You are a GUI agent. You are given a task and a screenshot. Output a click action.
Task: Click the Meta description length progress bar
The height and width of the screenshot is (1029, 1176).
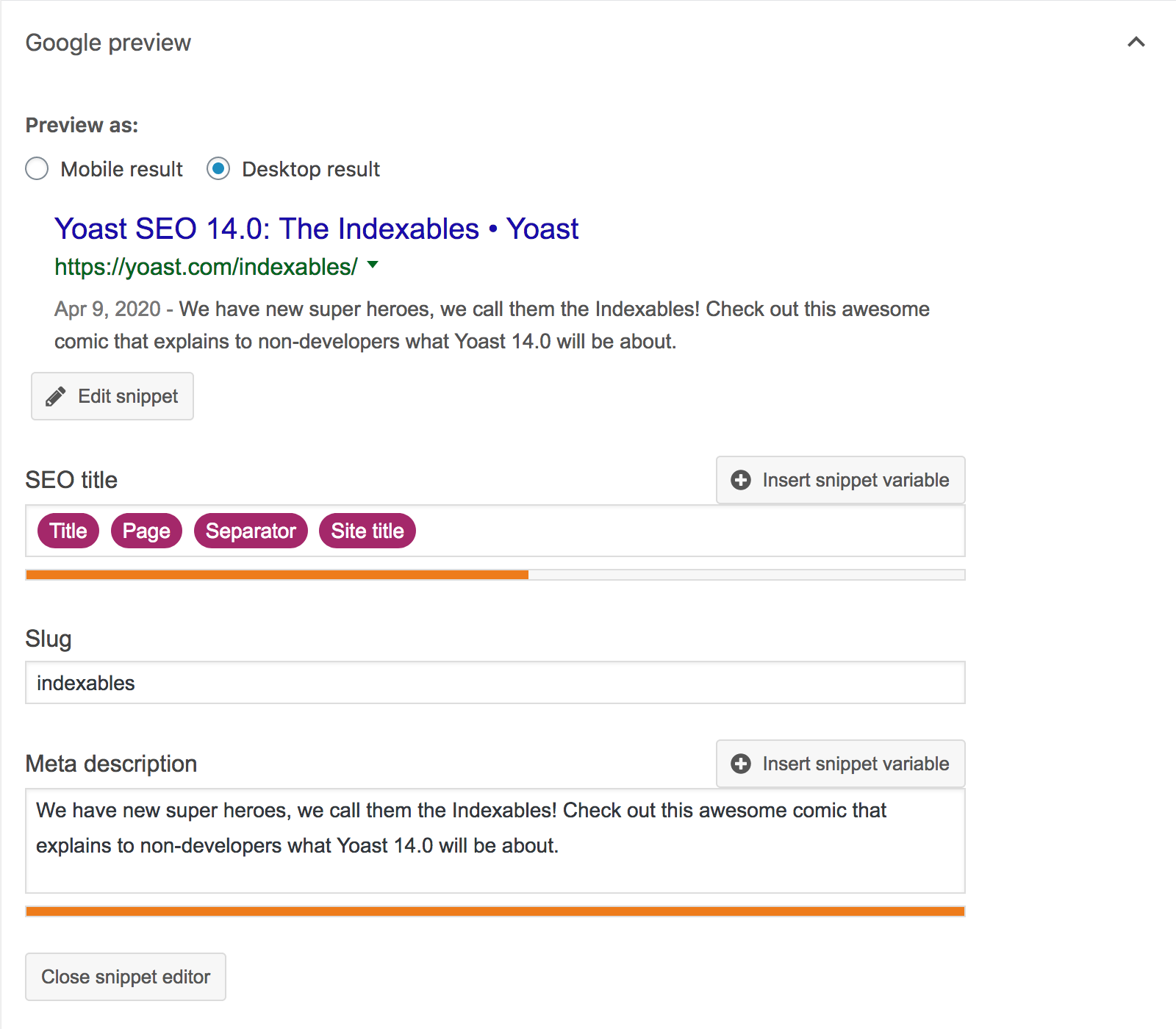coord(495,911)
